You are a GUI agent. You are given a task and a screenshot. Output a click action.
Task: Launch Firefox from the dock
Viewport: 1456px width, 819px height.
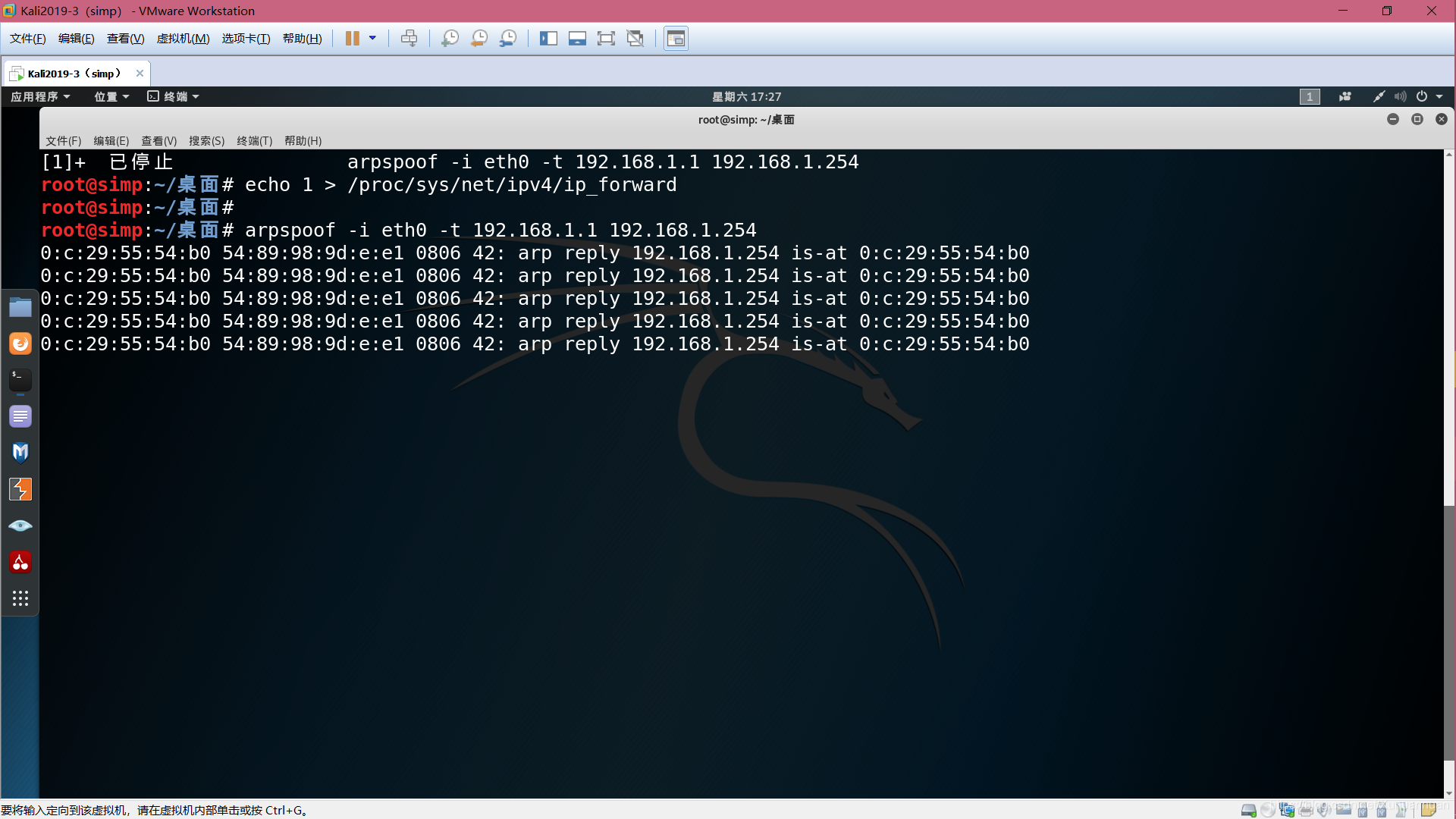tap(20, 344)
